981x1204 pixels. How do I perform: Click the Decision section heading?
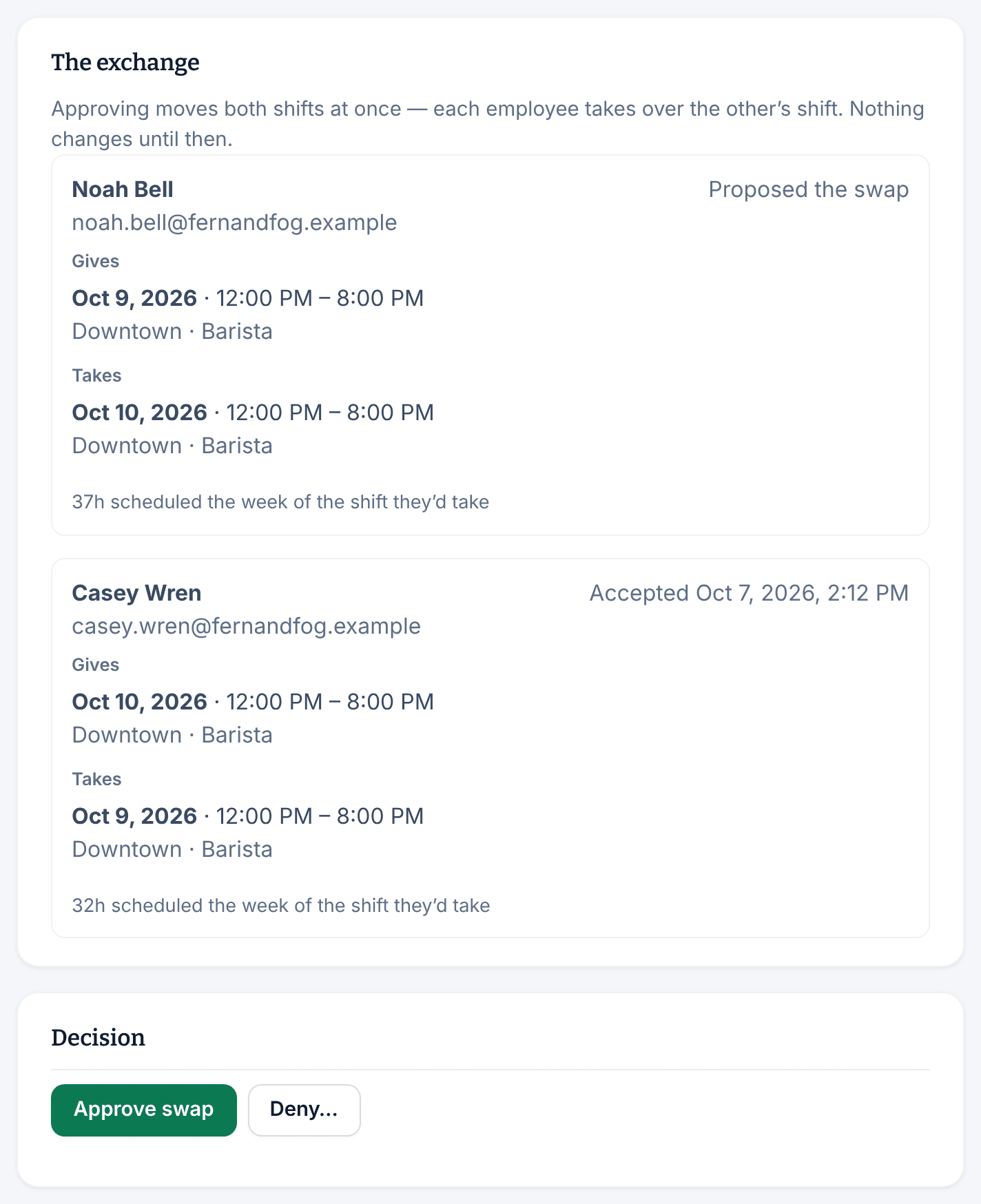(x=99, y=1037)
